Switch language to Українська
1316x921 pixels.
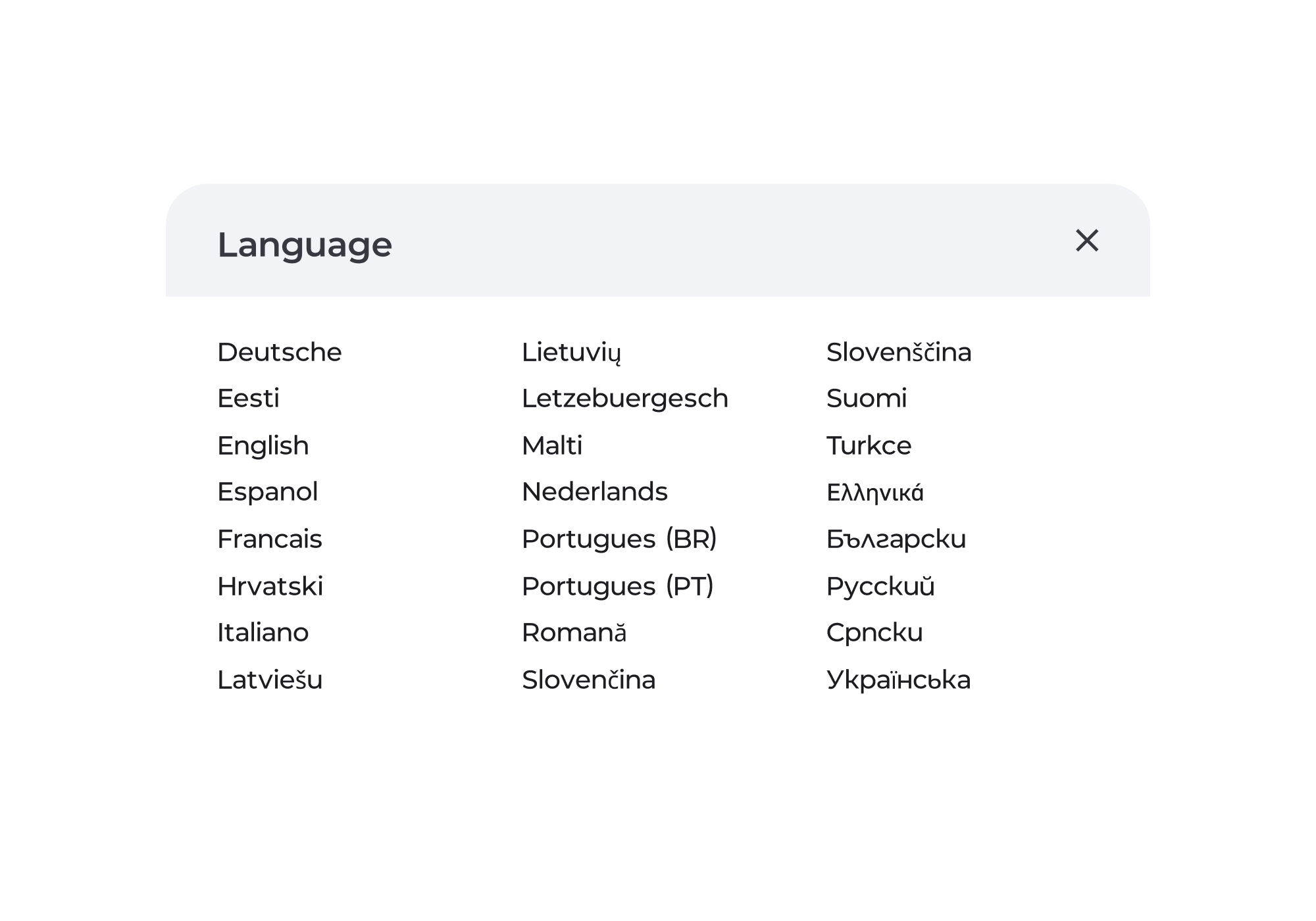click(x=899, y=680)
